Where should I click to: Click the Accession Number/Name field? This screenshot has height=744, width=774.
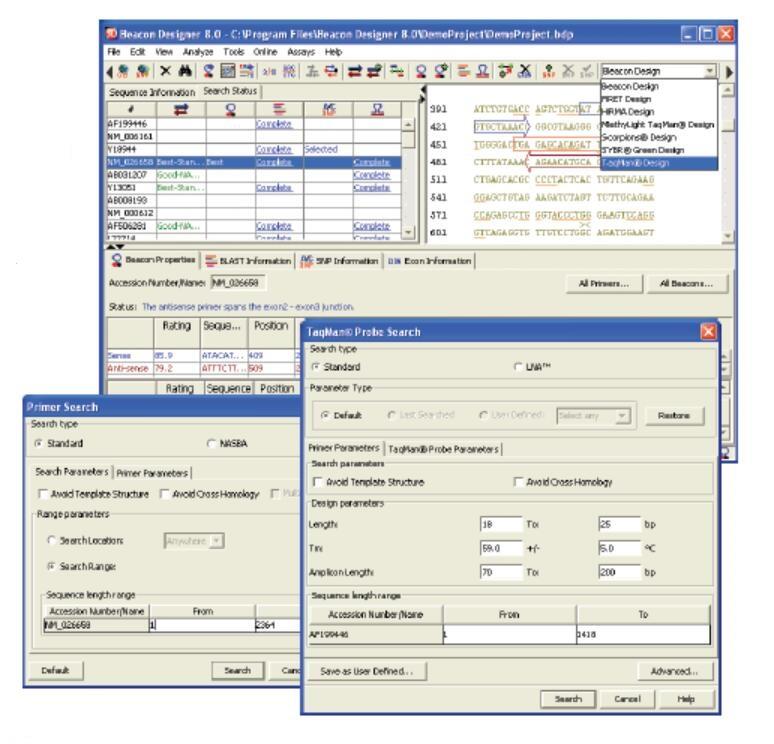(237, 283)
